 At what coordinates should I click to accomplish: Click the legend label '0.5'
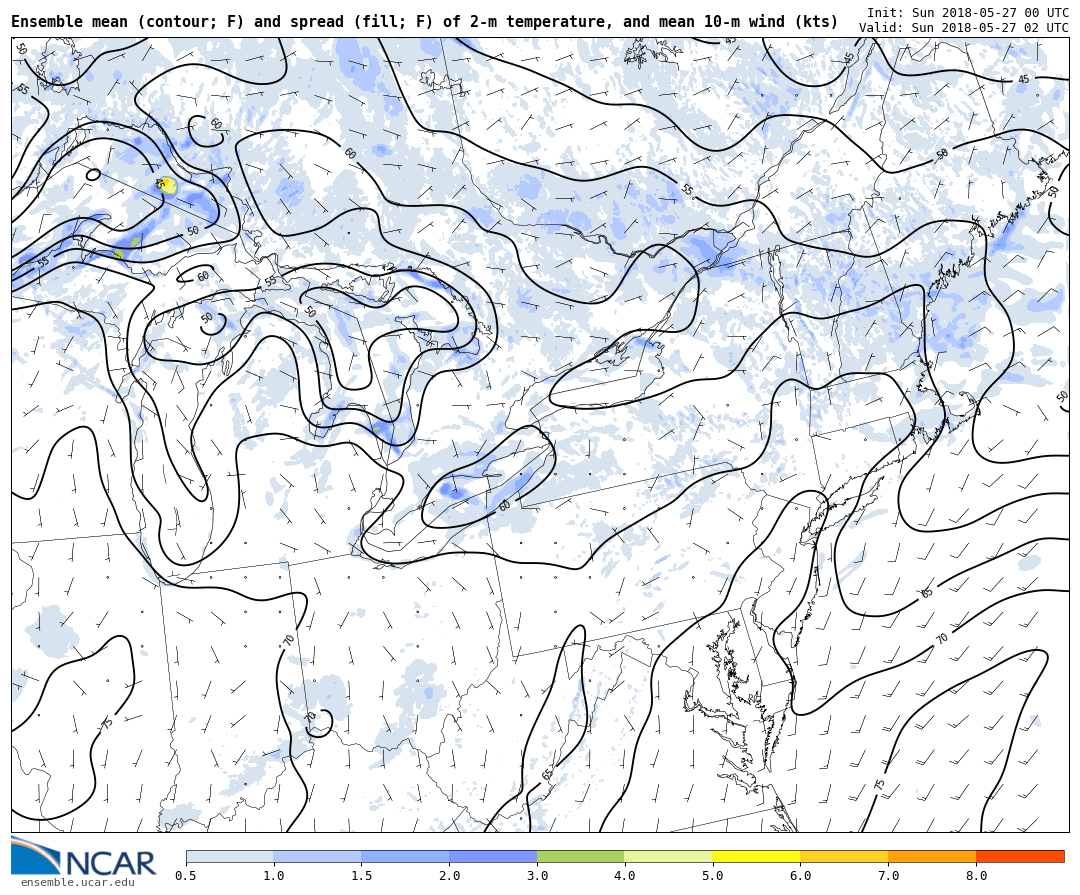[x=186, y=876]
